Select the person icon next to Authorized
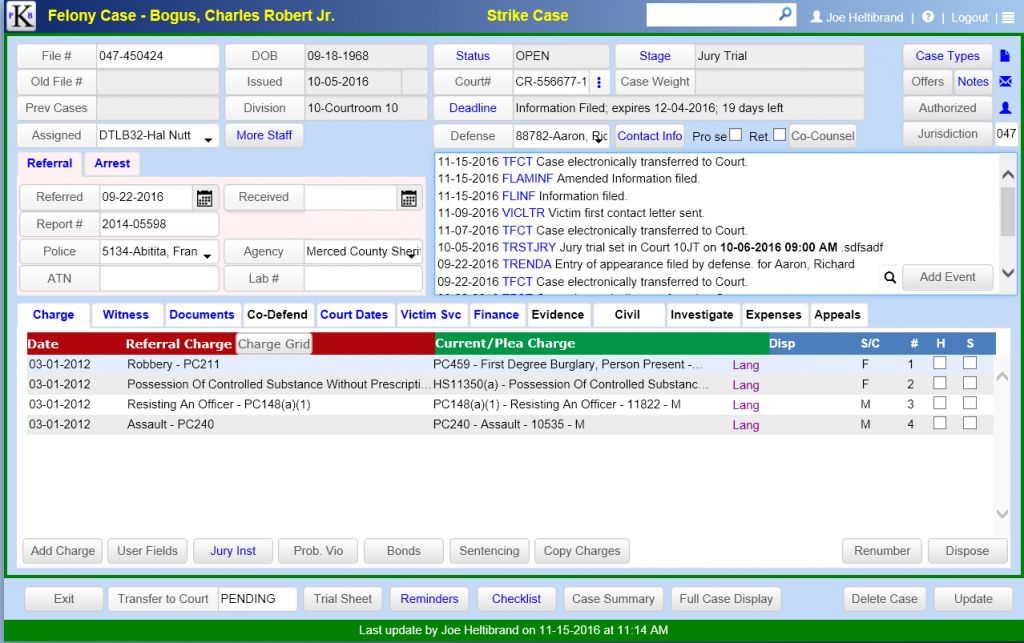 click(x=1005, y=107)
